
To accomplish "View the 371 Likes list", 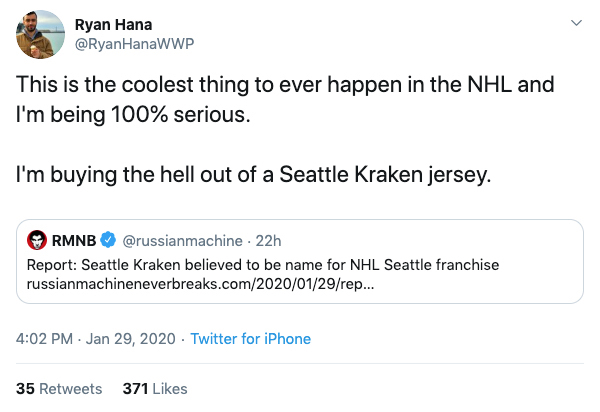I will point(154,388).
